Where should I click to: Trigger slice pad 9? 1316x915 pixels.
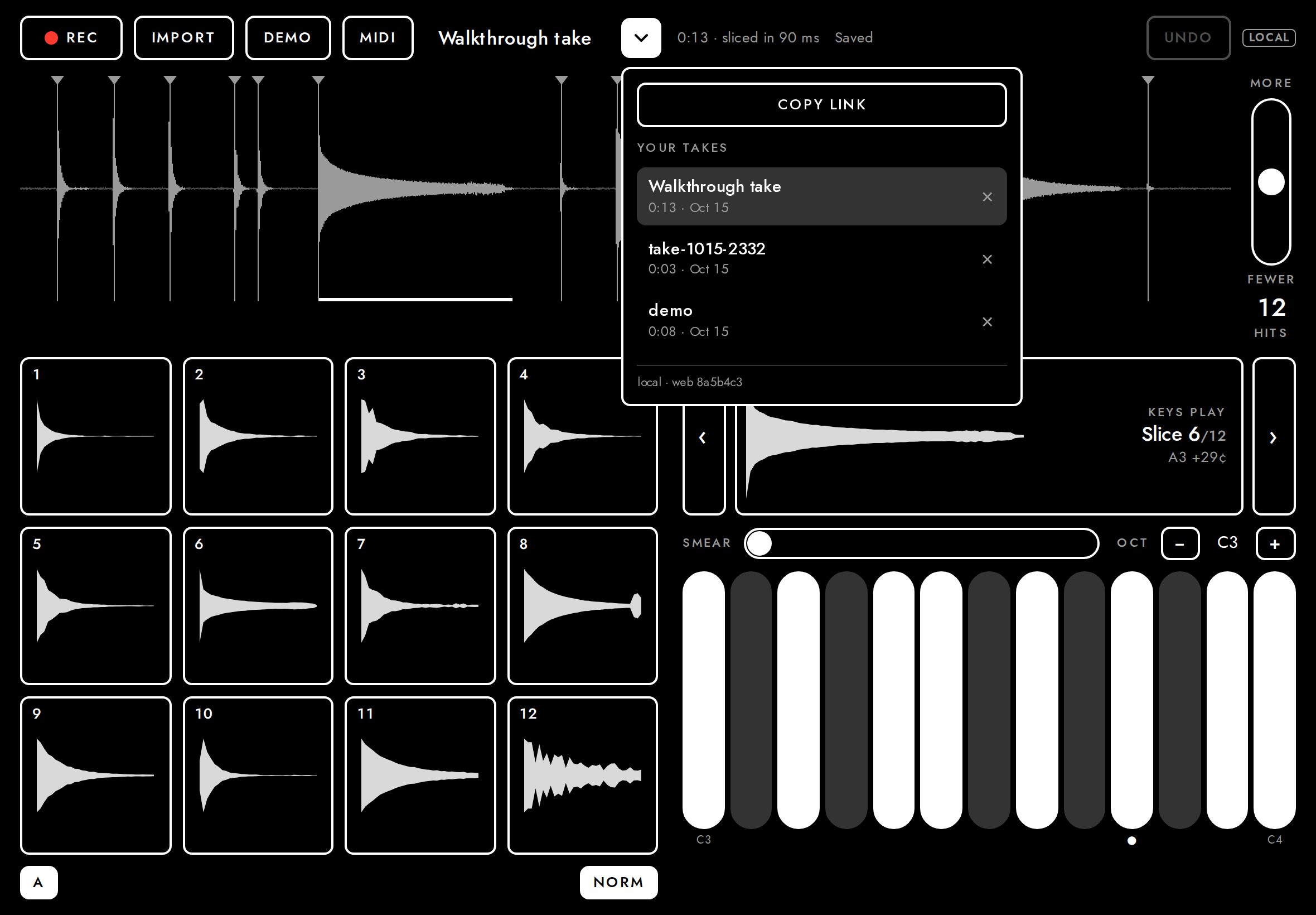96,776
